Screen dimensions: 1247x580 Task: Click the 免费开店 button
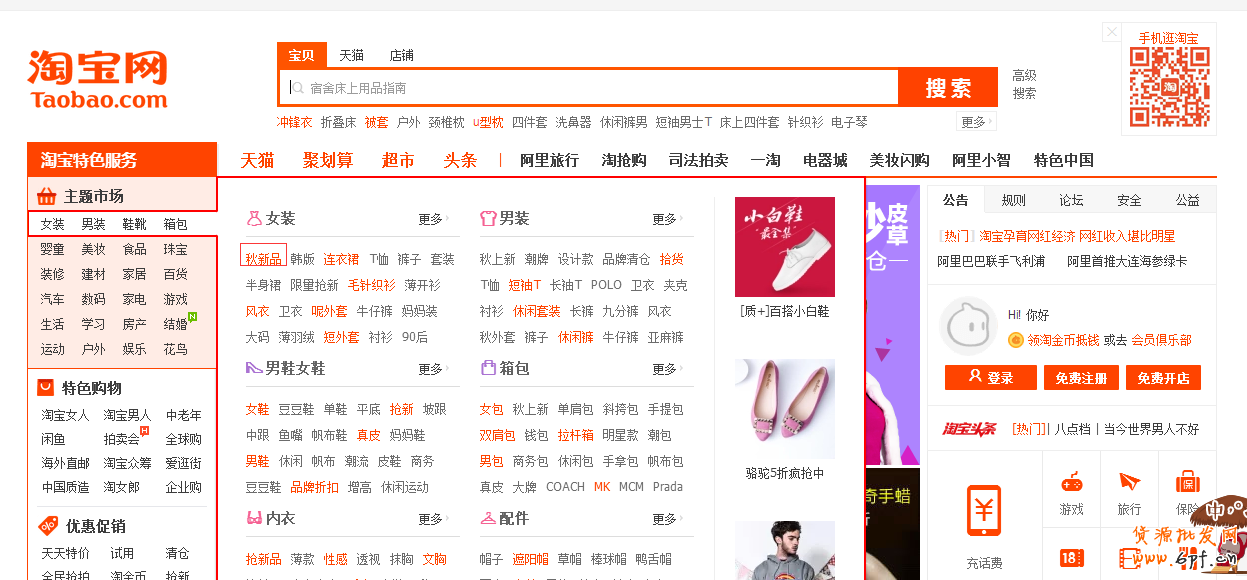(1163, 377)
